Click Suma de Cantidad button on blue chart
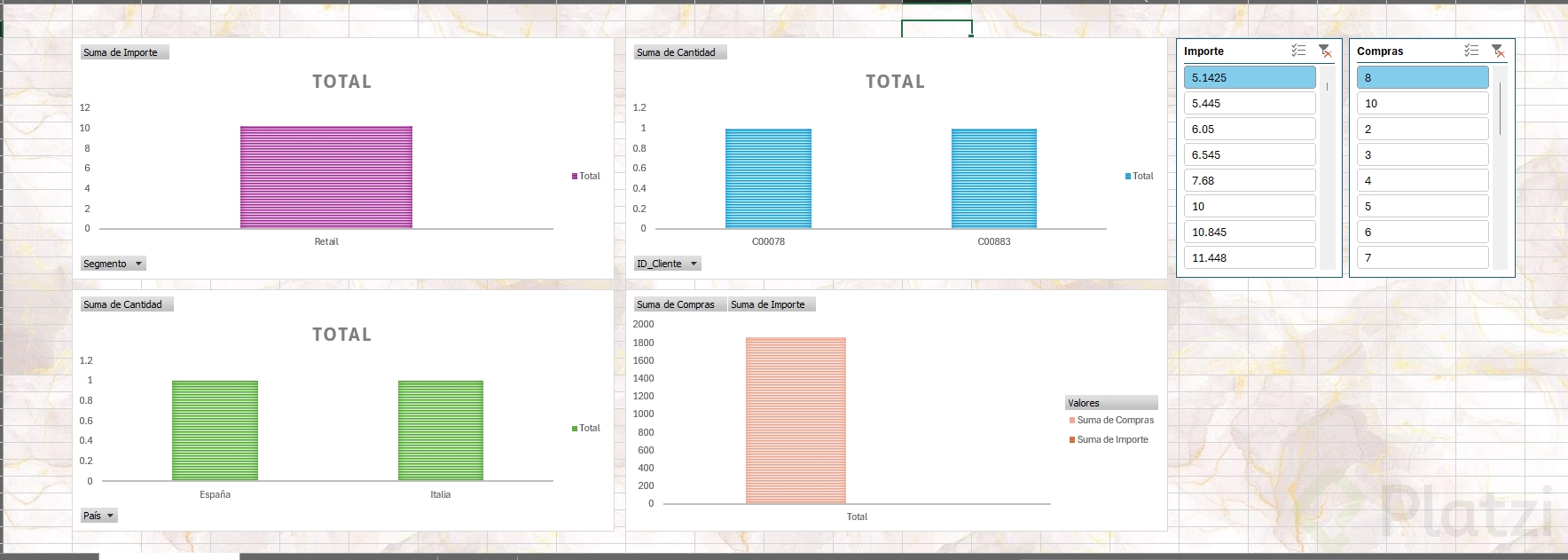1568x560 pixels. (x=680, y=52)
